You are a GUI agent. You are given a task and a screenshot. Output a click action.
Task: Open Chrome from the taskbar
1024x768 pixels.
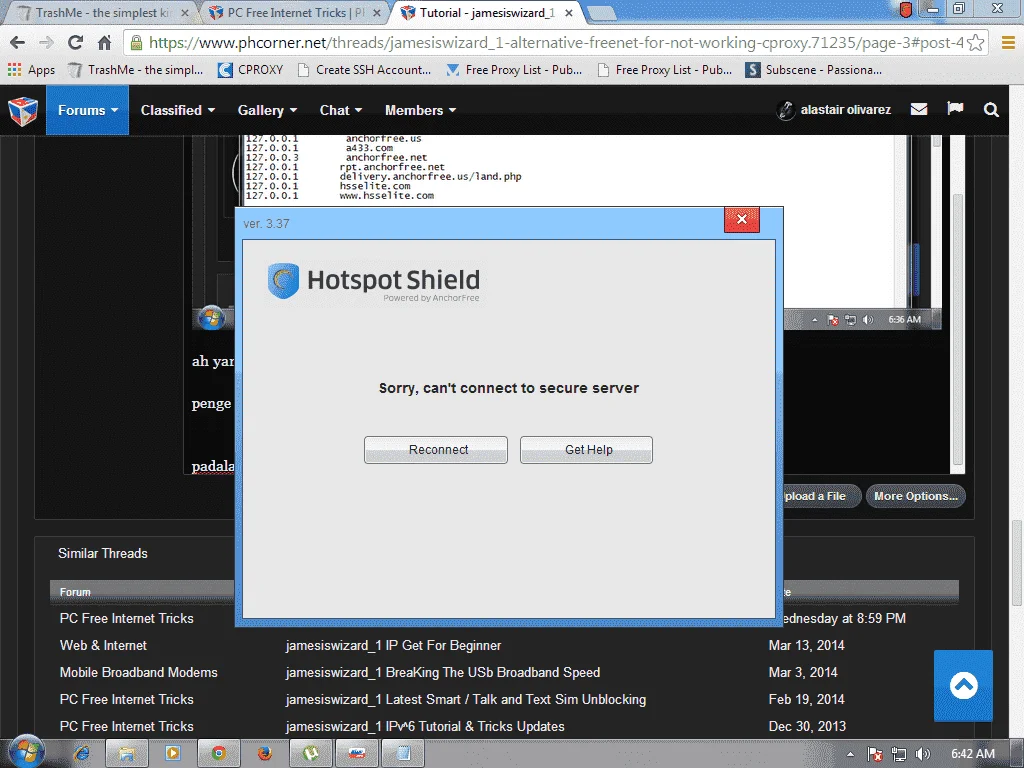[218, 754]
